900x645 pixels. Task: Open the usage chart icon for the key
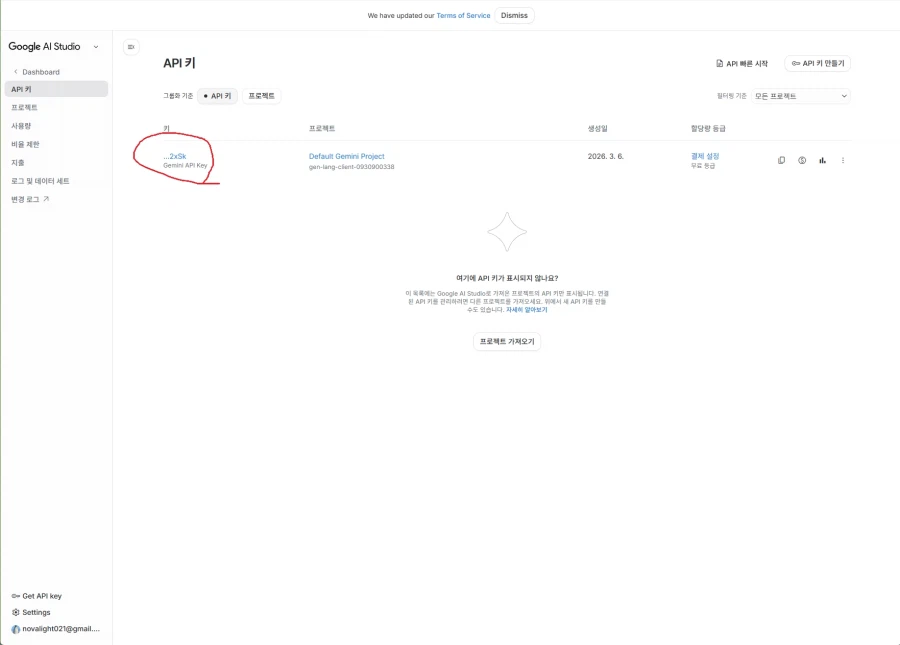click(822, 160)
